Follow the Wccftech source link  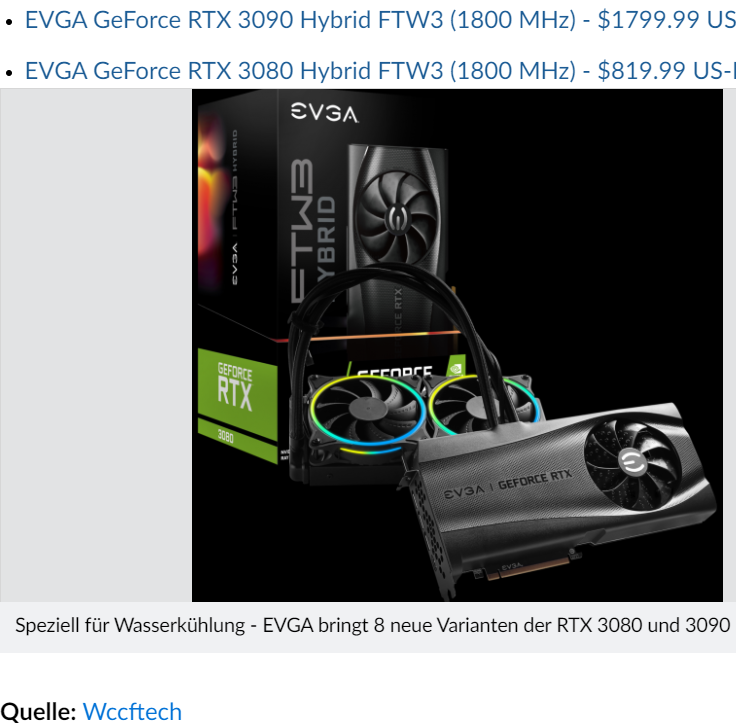132,711
